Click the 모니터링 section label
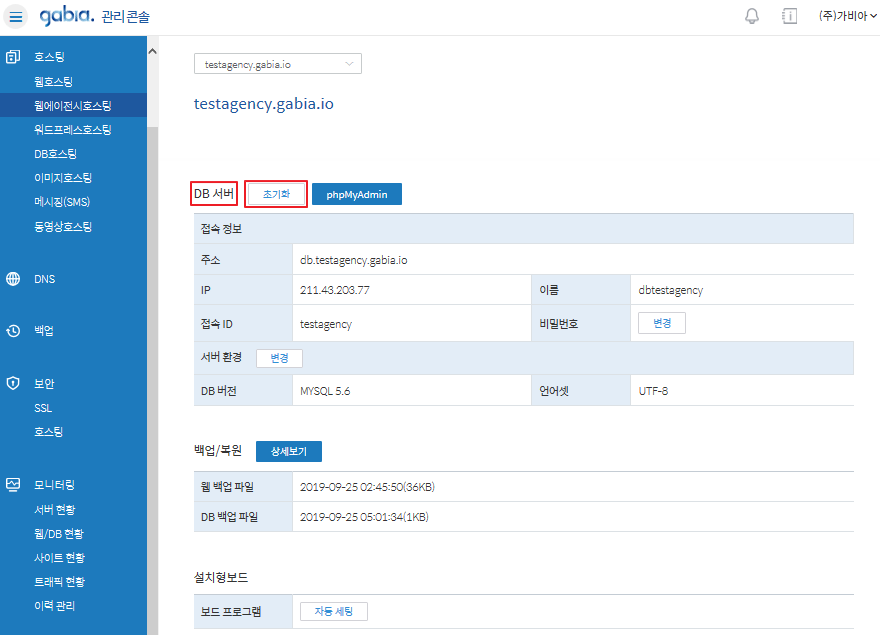 pos(54,485)
